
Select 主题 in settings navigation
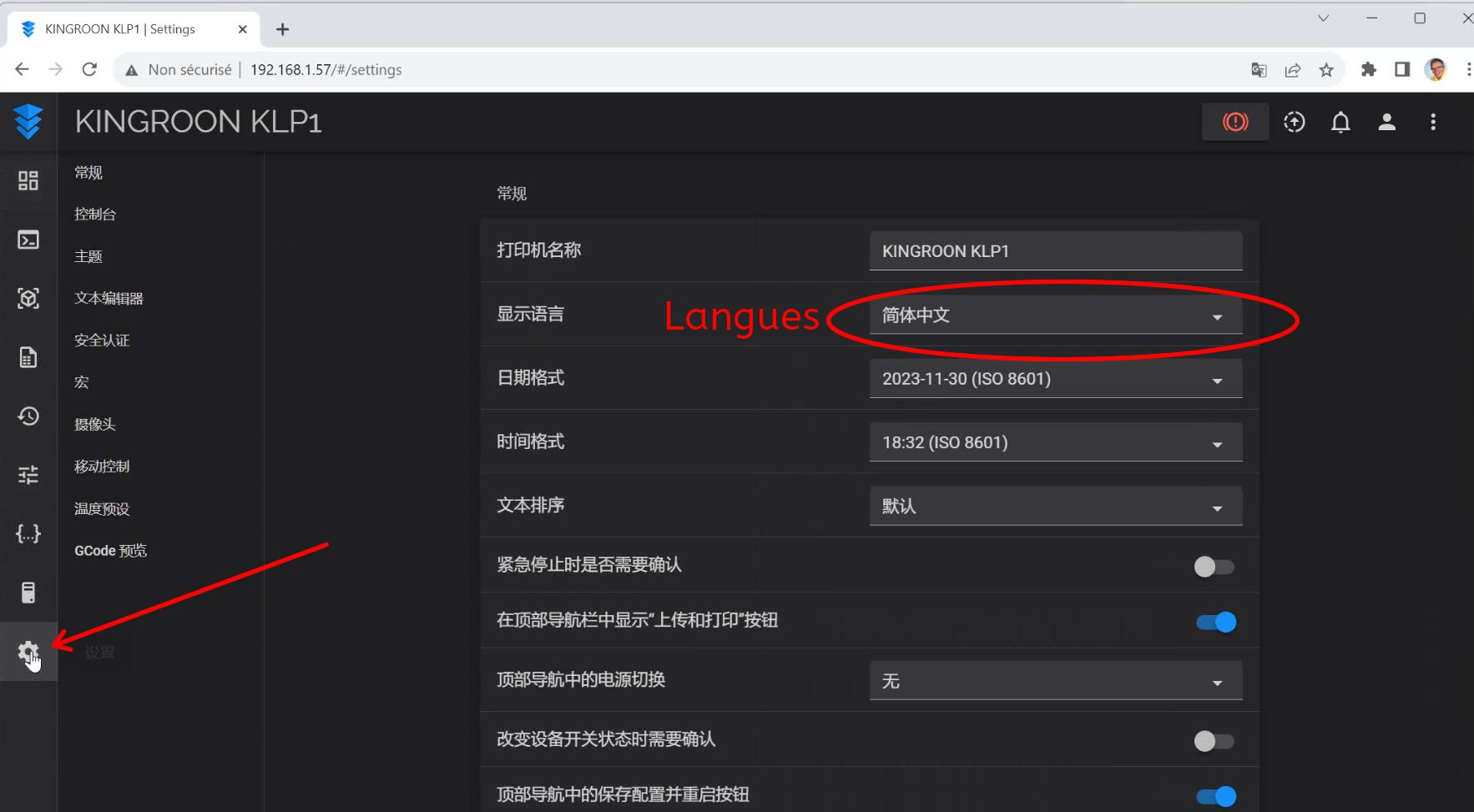[88, 256]
